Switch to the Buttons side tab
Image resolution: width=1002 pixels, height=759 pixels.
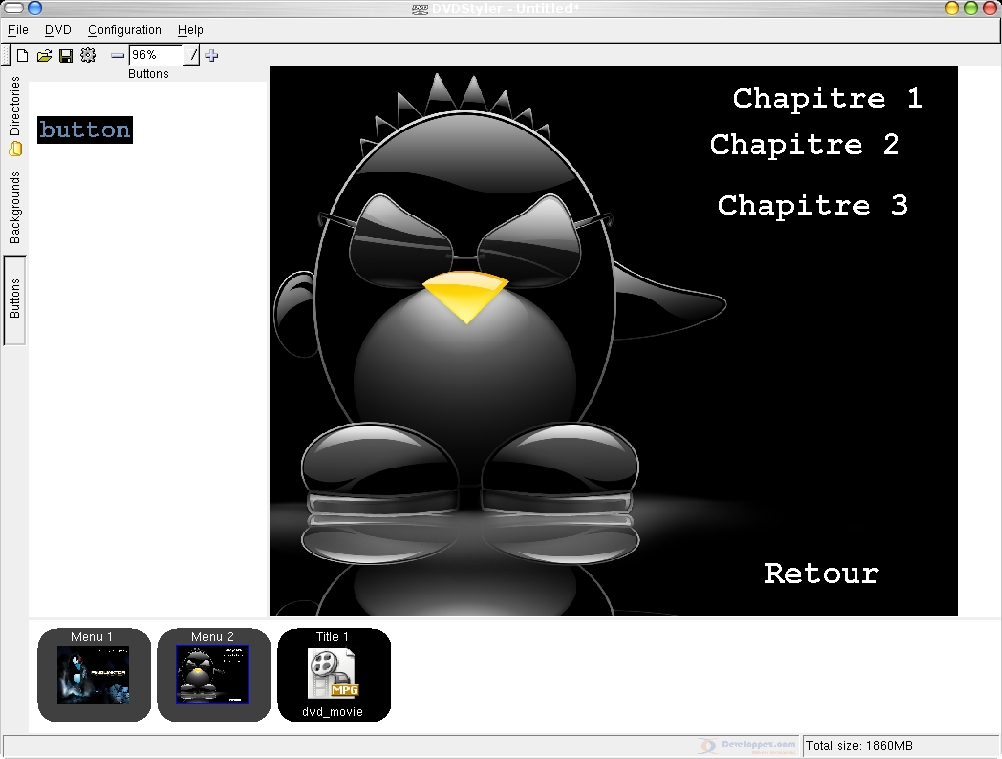[x=15, y=299]
